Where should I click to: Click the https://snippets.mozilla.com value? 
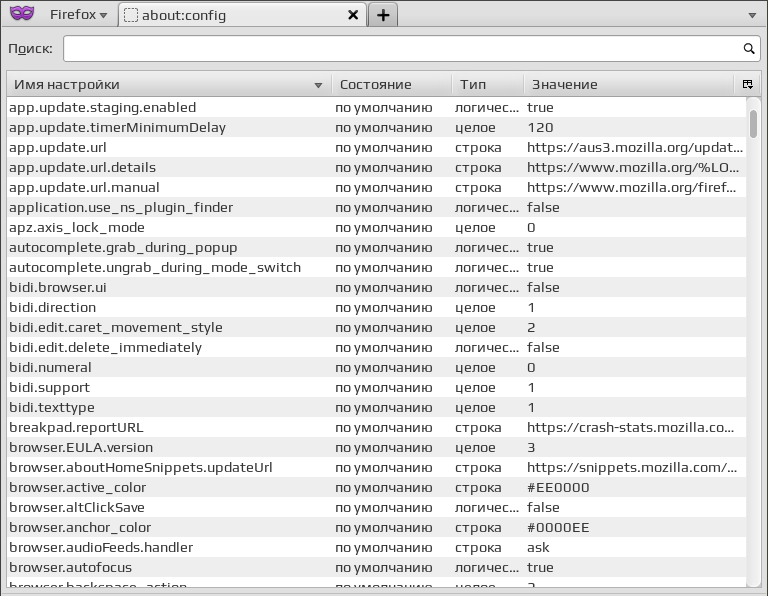pos(632,468)
